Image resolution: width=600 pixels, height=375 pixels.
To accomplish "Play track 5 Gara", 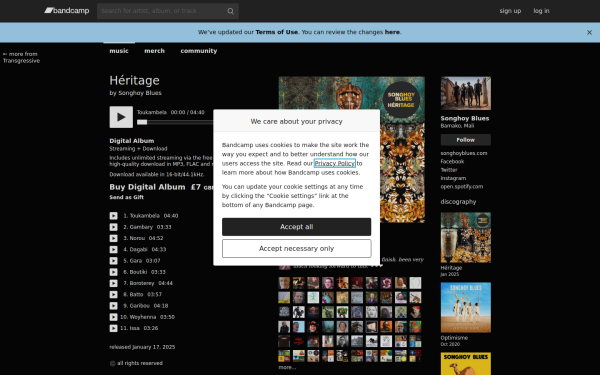I will 113,261.
